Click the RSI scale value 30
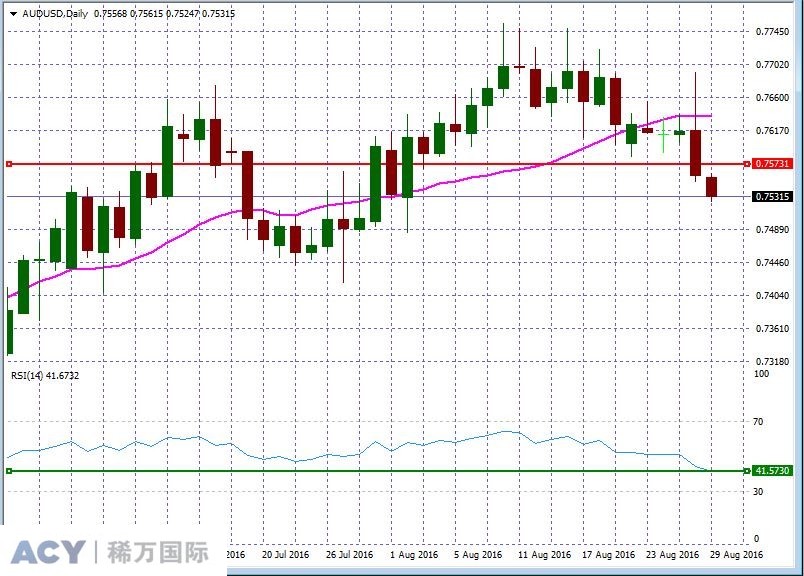This screenshot has height=576, width=804. coord(758,491)
